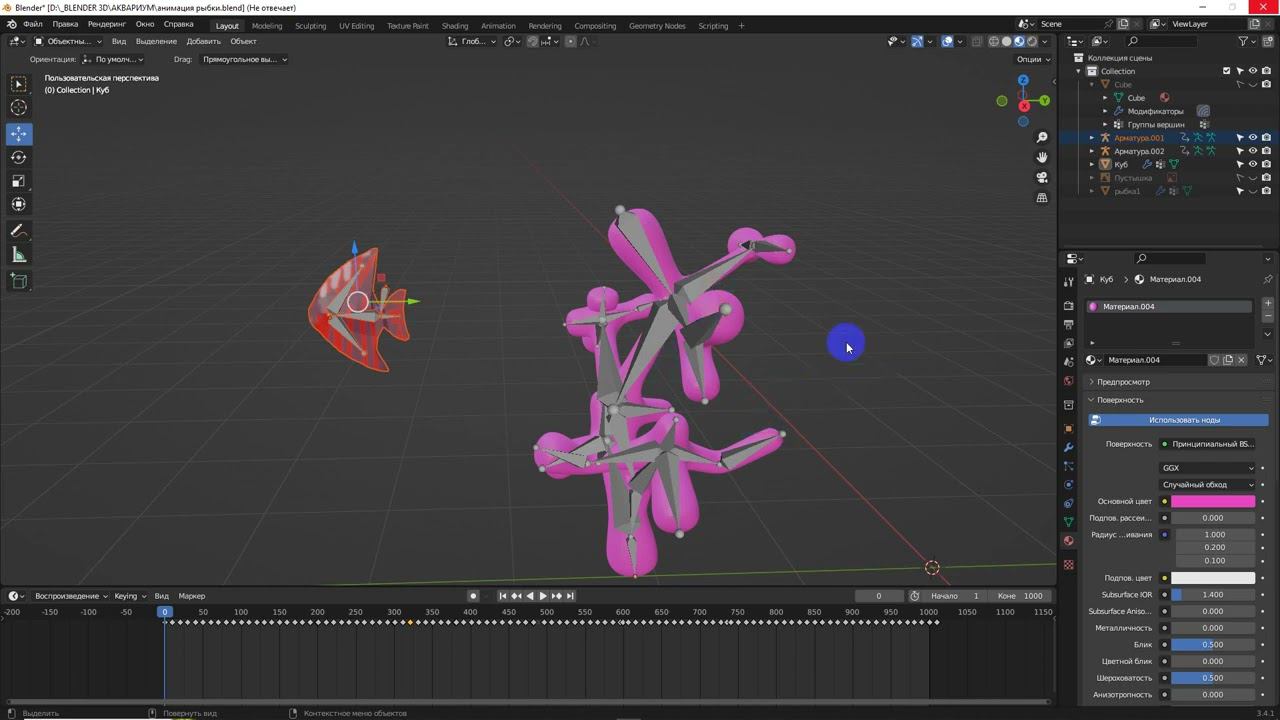Click the Использовать ноды button
The height and width of the screenshot is (720, 1280).
click(1178, 420)
